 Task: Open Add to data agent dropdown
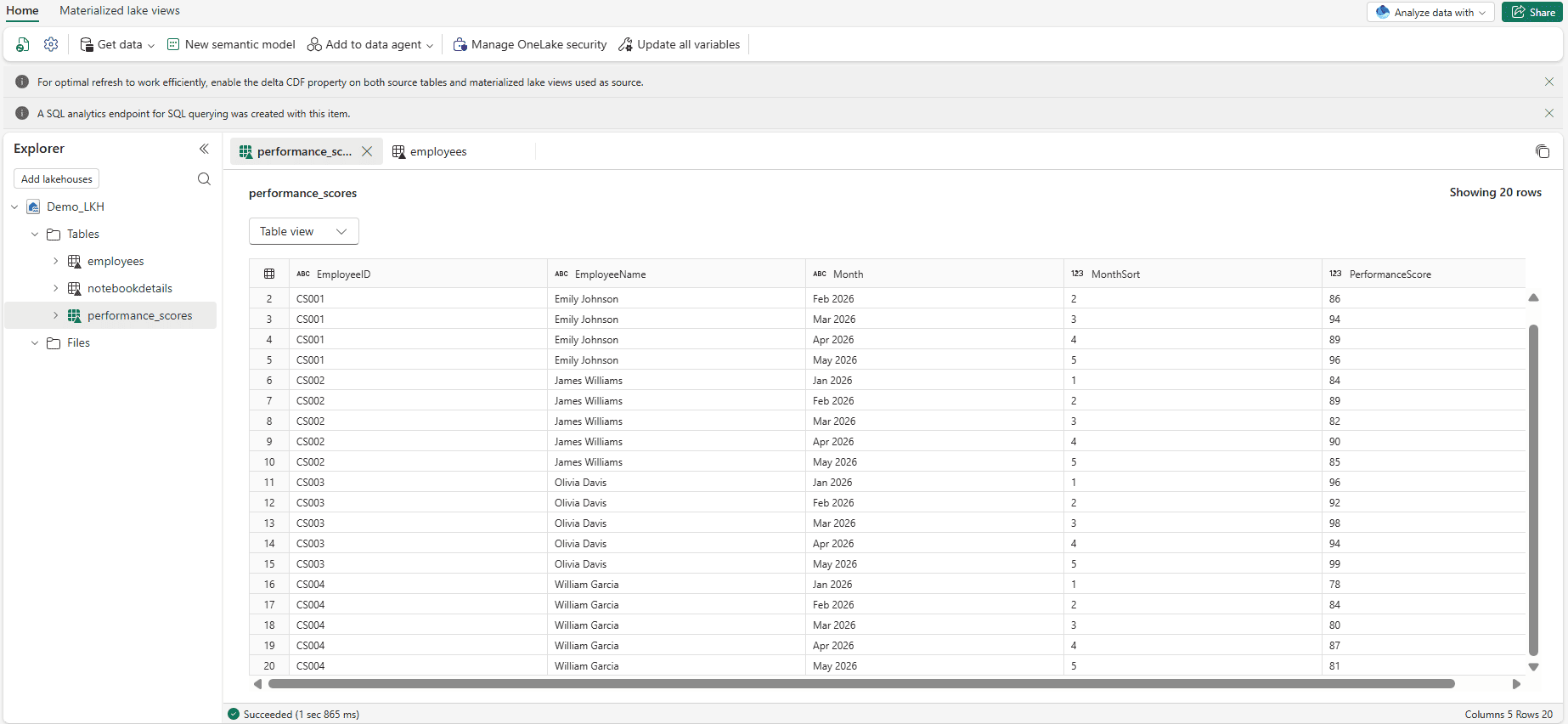coord(370,44)
